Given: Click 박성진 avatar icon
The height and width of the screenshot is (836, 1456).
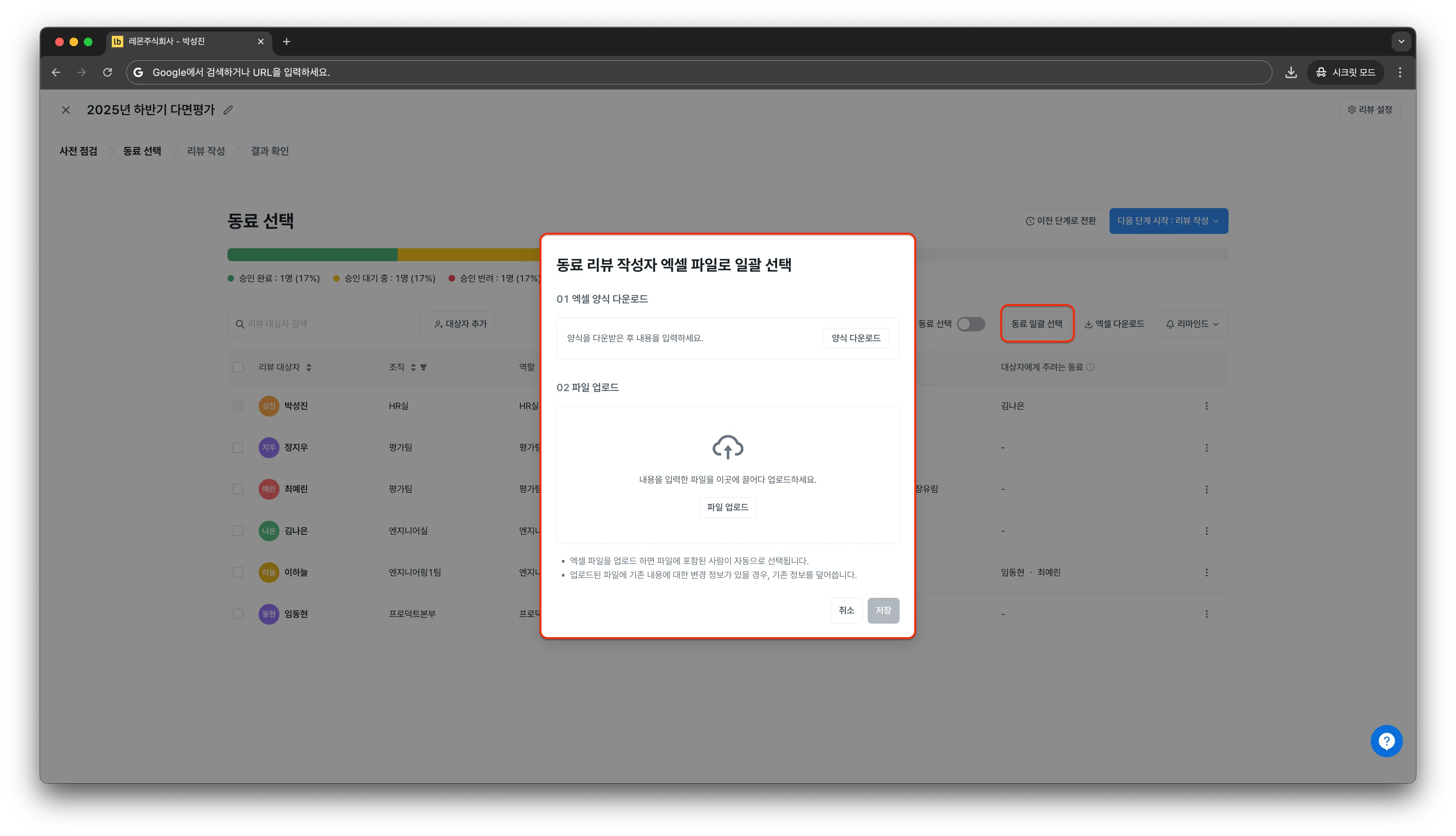Looking at the screenshot, I should [x=269, y=406].
